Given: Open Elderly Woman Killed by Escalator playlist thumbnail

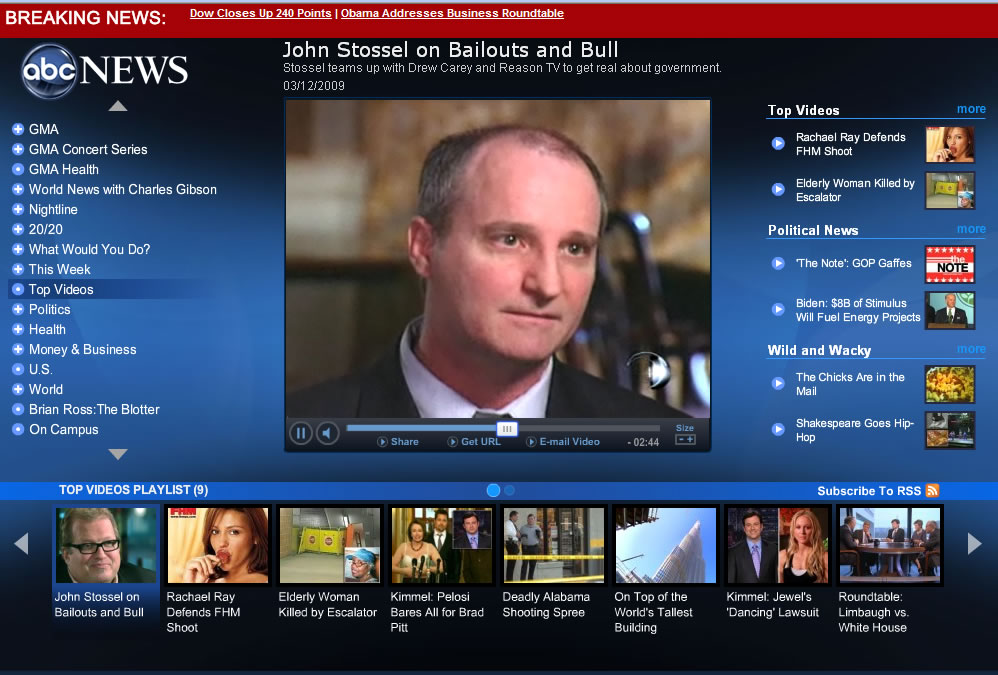Looking at the screenshot, I should [330, 545].
